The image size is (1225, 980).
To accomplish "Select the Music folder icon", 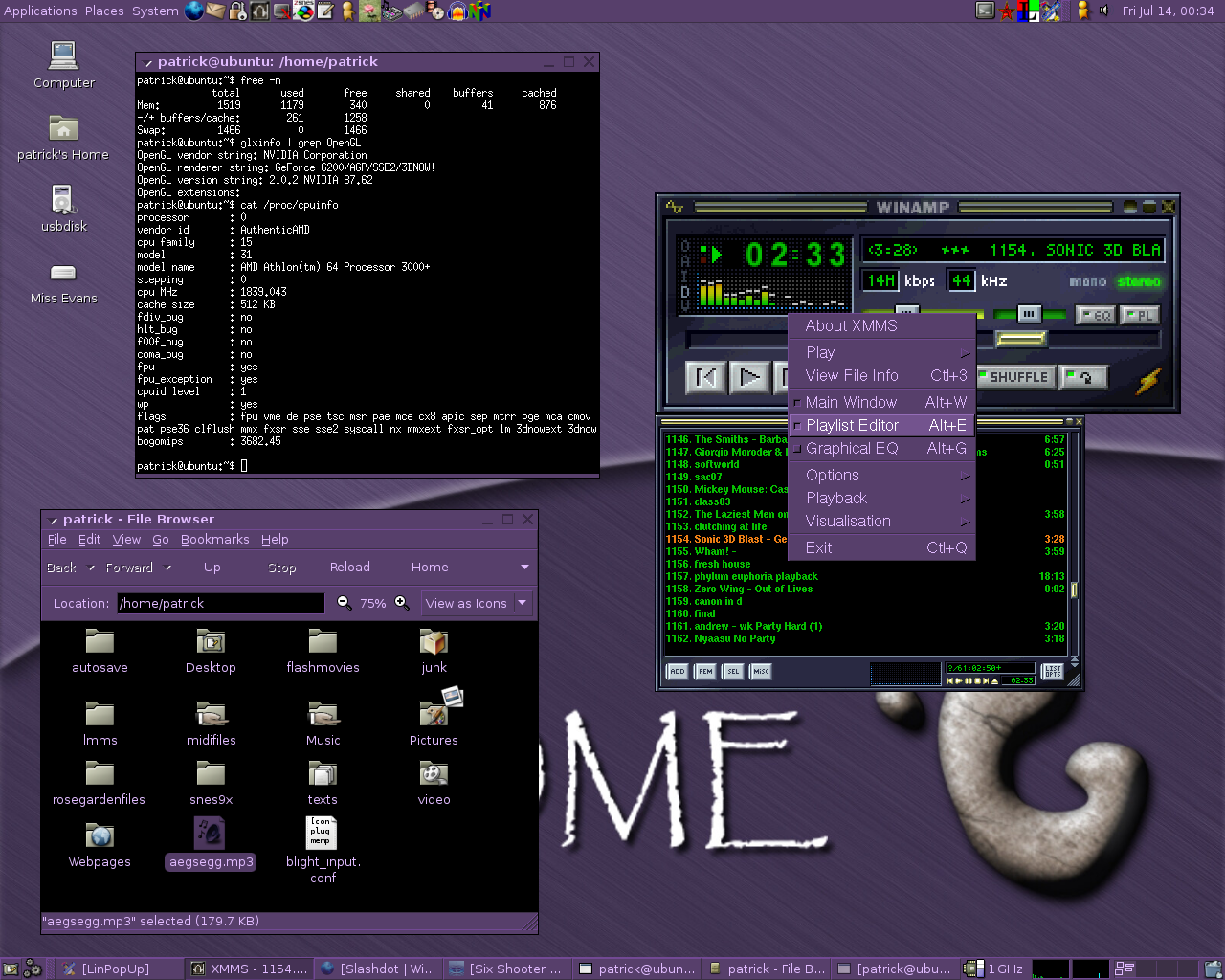I will click(x=323, y=724).
